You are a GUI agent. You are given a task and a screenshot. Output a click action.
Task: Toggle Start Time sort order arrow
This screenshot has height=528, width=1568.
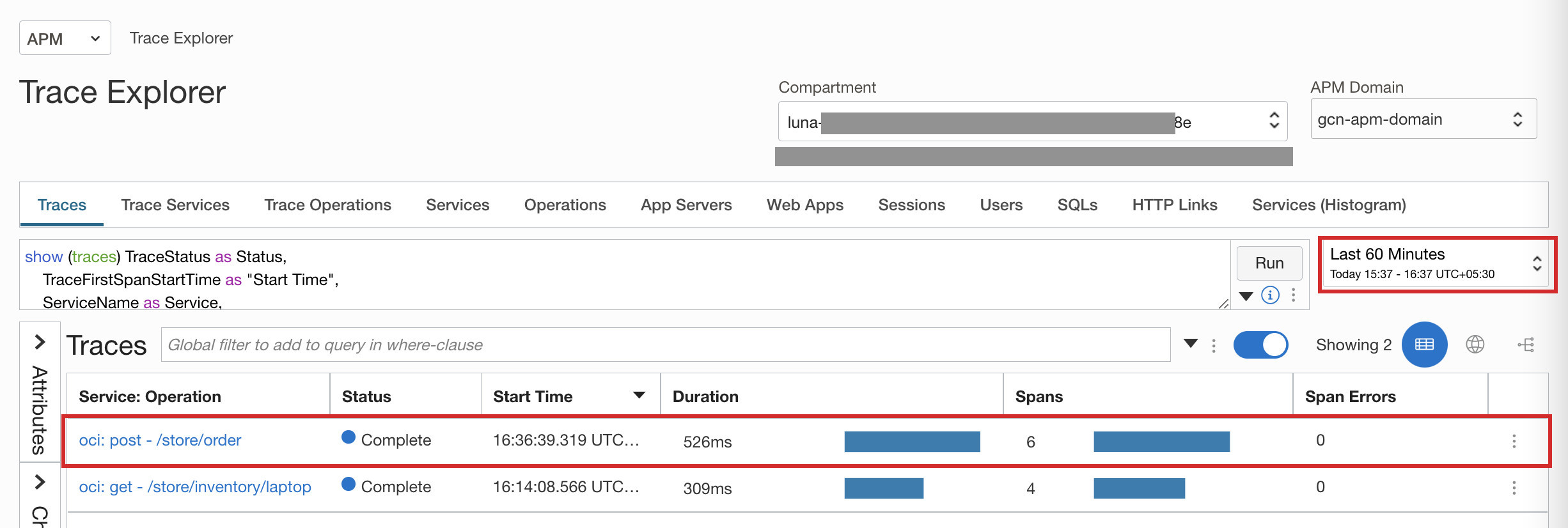point(639,395)
